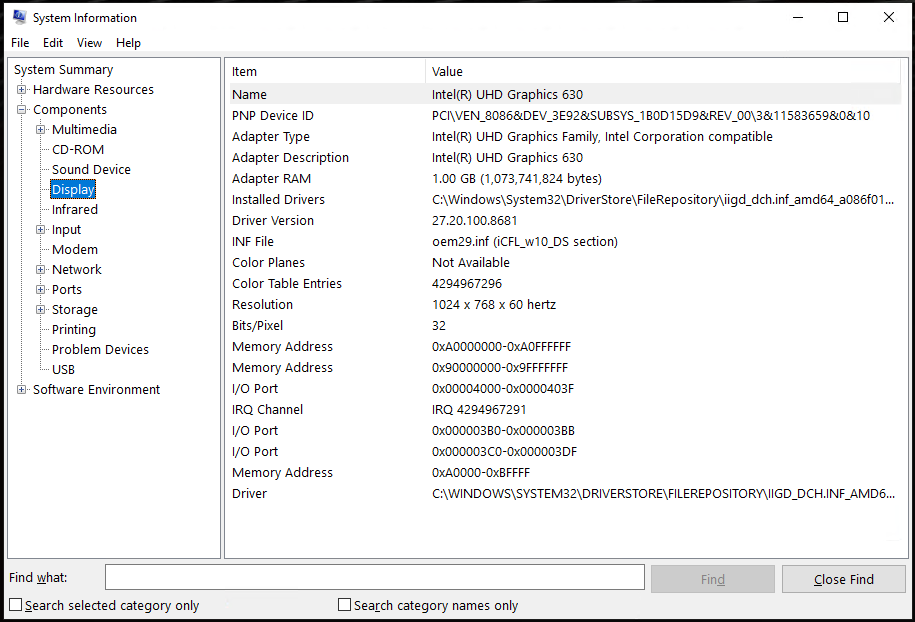
Task: Select the Ports category
Action: point(67,289)
